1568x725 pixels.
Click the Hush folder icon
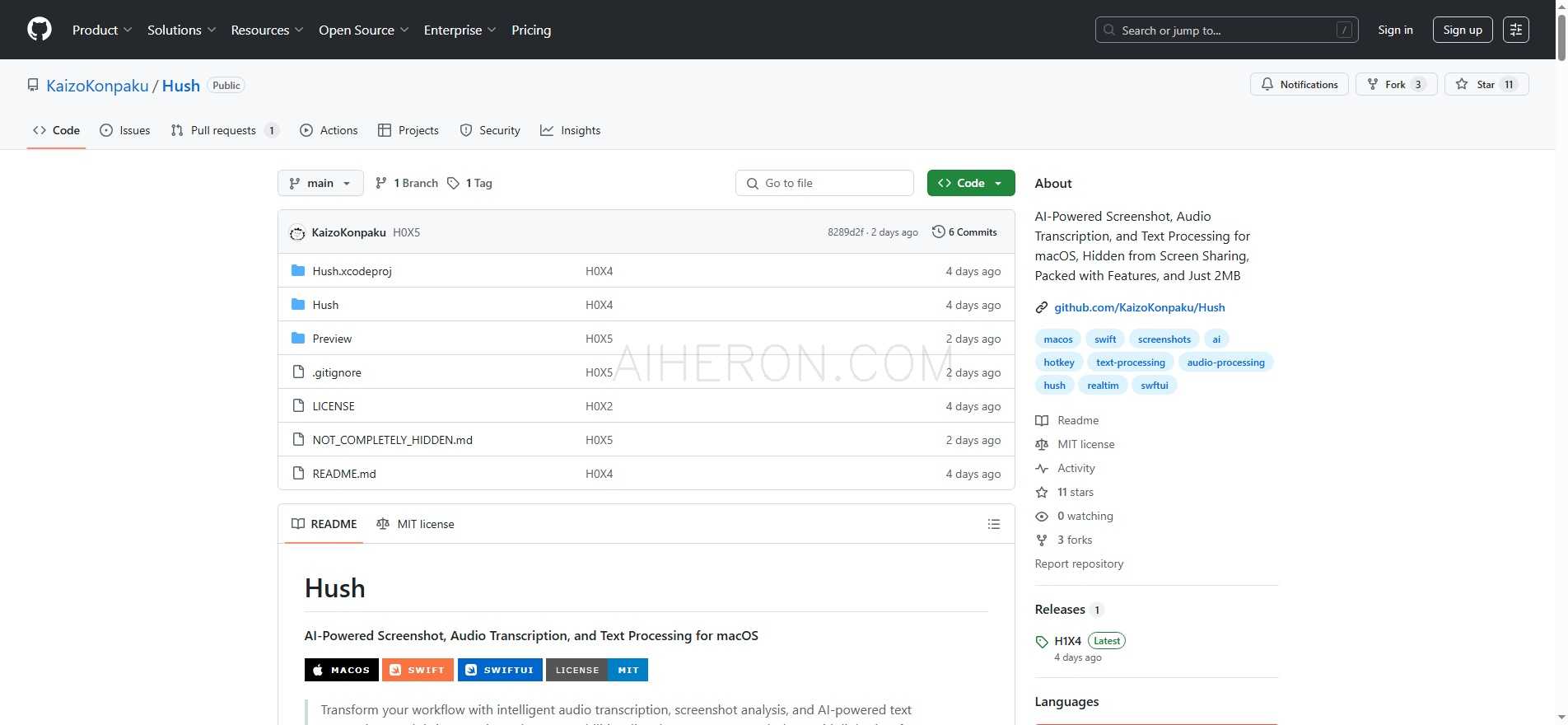[298, 305]
